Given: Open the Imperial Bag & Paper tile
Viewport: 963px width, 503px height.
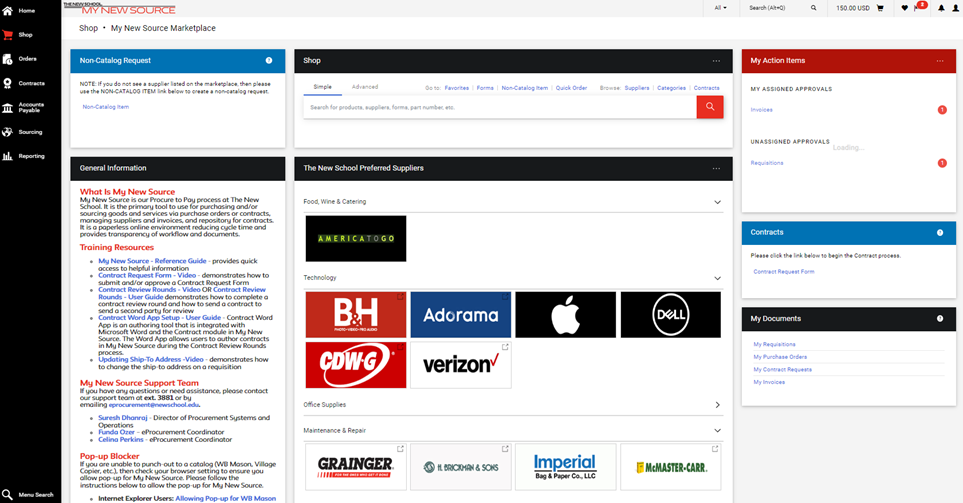Looking at the screenshot, I should (x=565, y=467).
